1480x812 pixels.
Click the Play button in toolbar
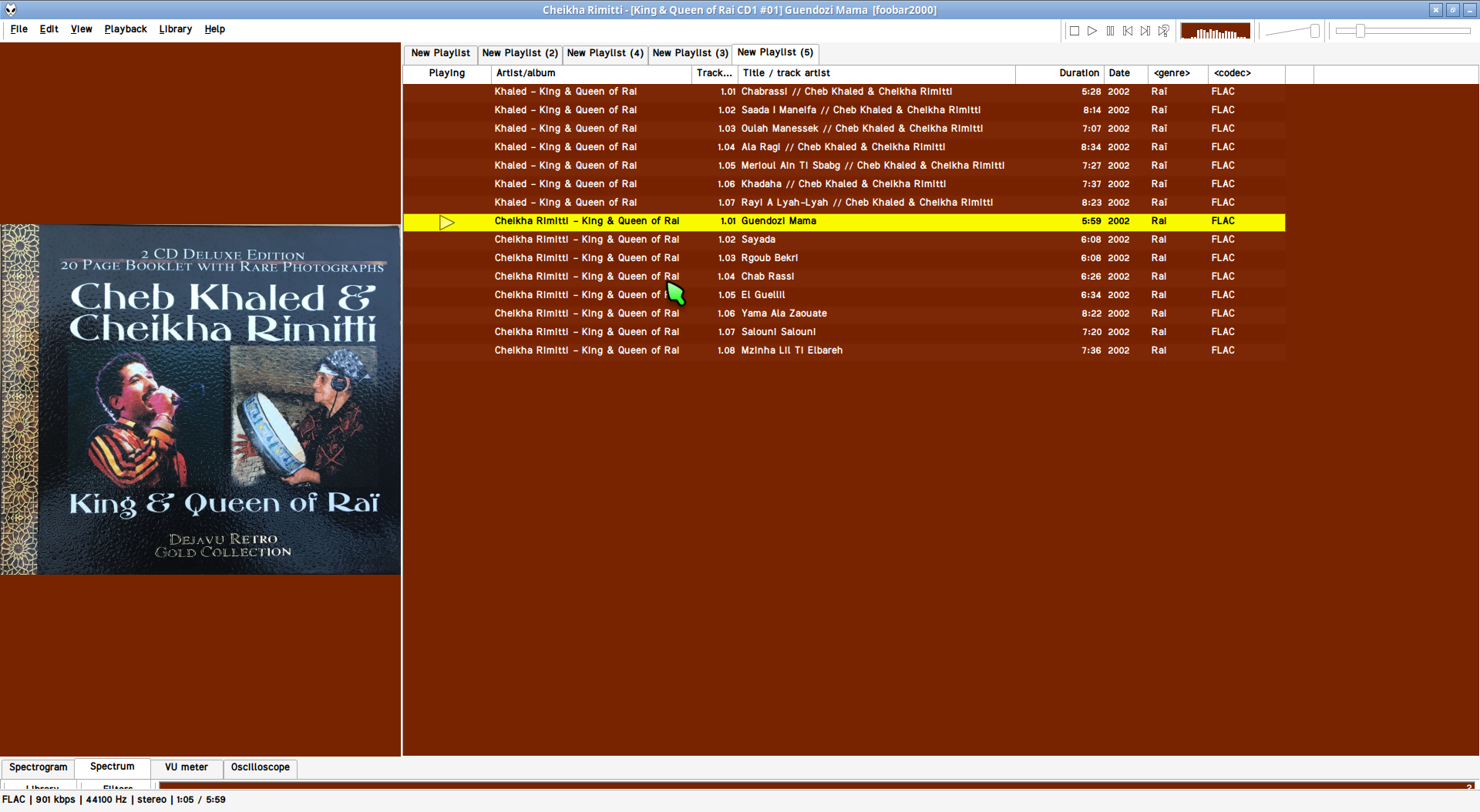1092,31
